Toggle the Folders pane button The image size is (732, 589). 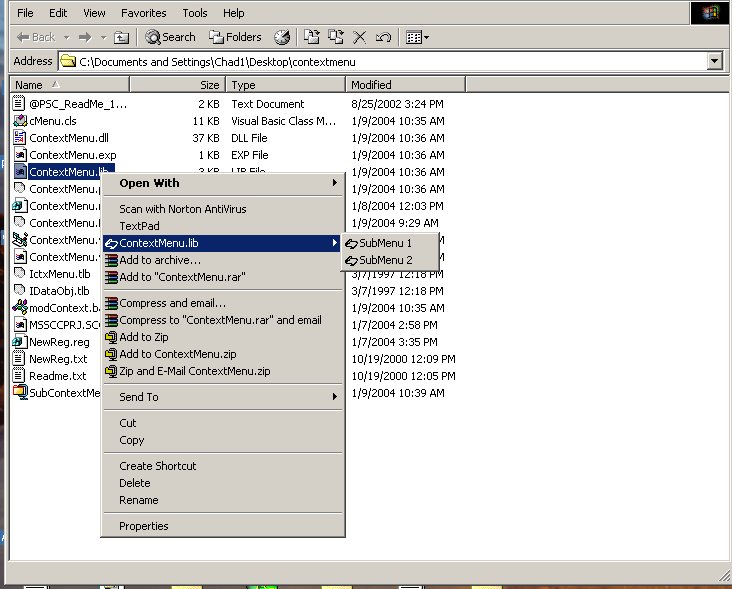(235, 37)
